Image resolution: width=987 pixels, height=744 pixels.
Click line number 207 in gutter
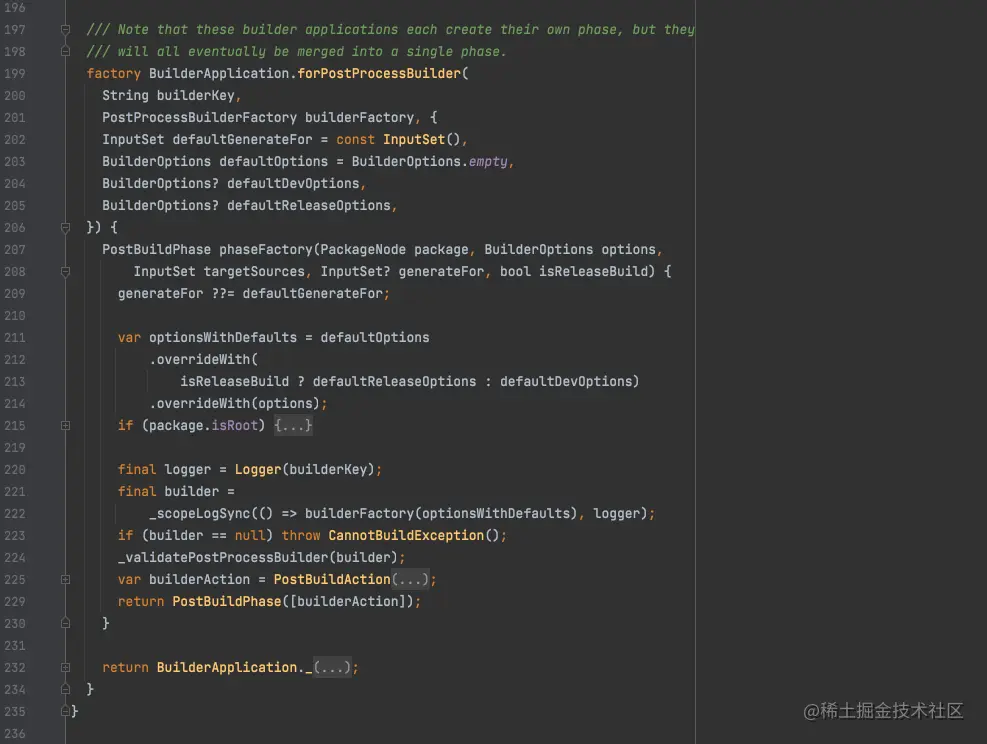click(x=14, y=249)
